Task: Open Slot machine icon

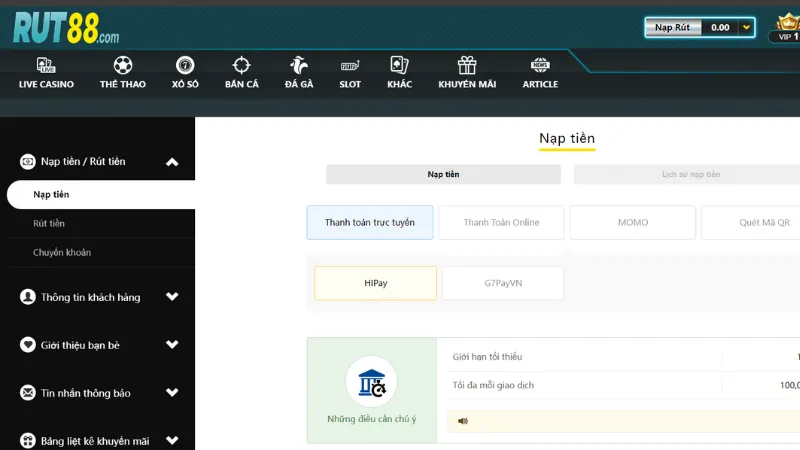Action: (x=350, y=66)
